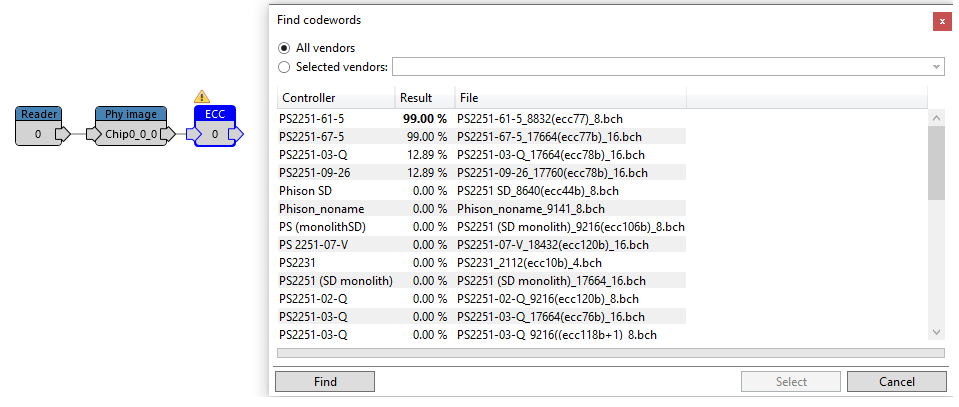This screenshot has height=407, width=959.
Task: Sort by the Controller column header
Action: coord(336,98)
